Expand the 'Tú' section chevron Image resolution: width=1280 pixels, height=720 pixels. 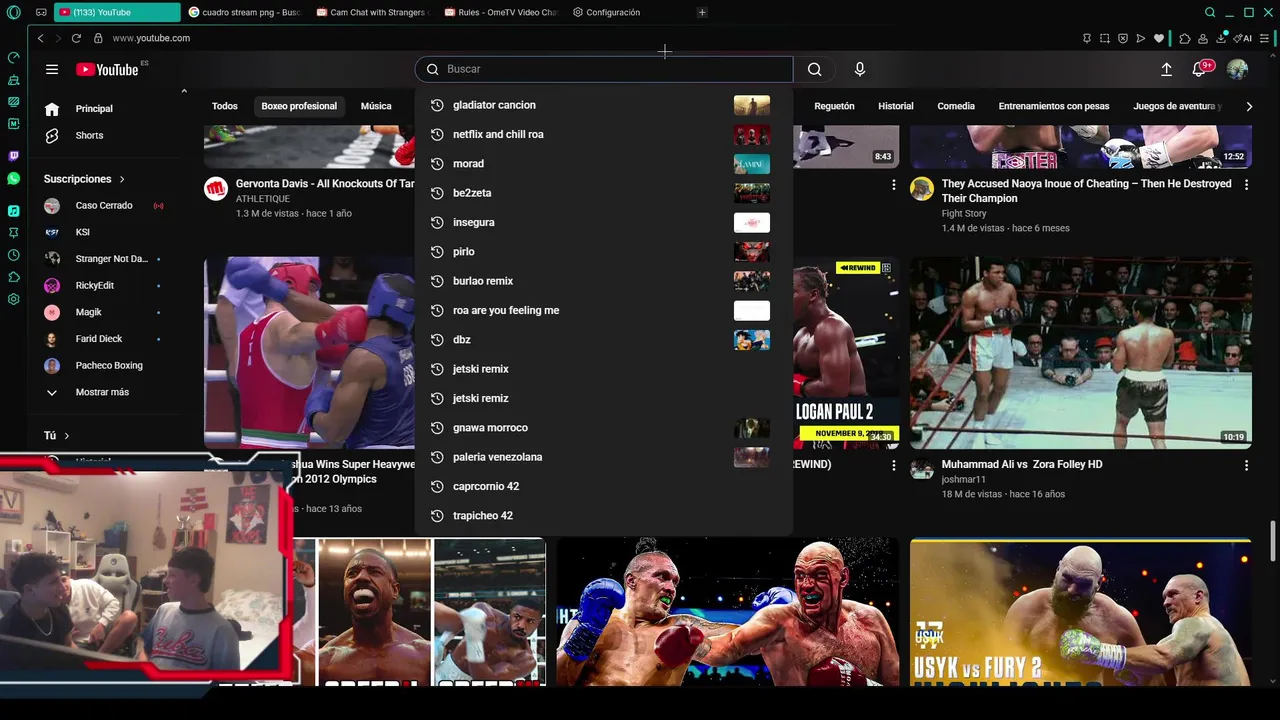pos(67,436)
